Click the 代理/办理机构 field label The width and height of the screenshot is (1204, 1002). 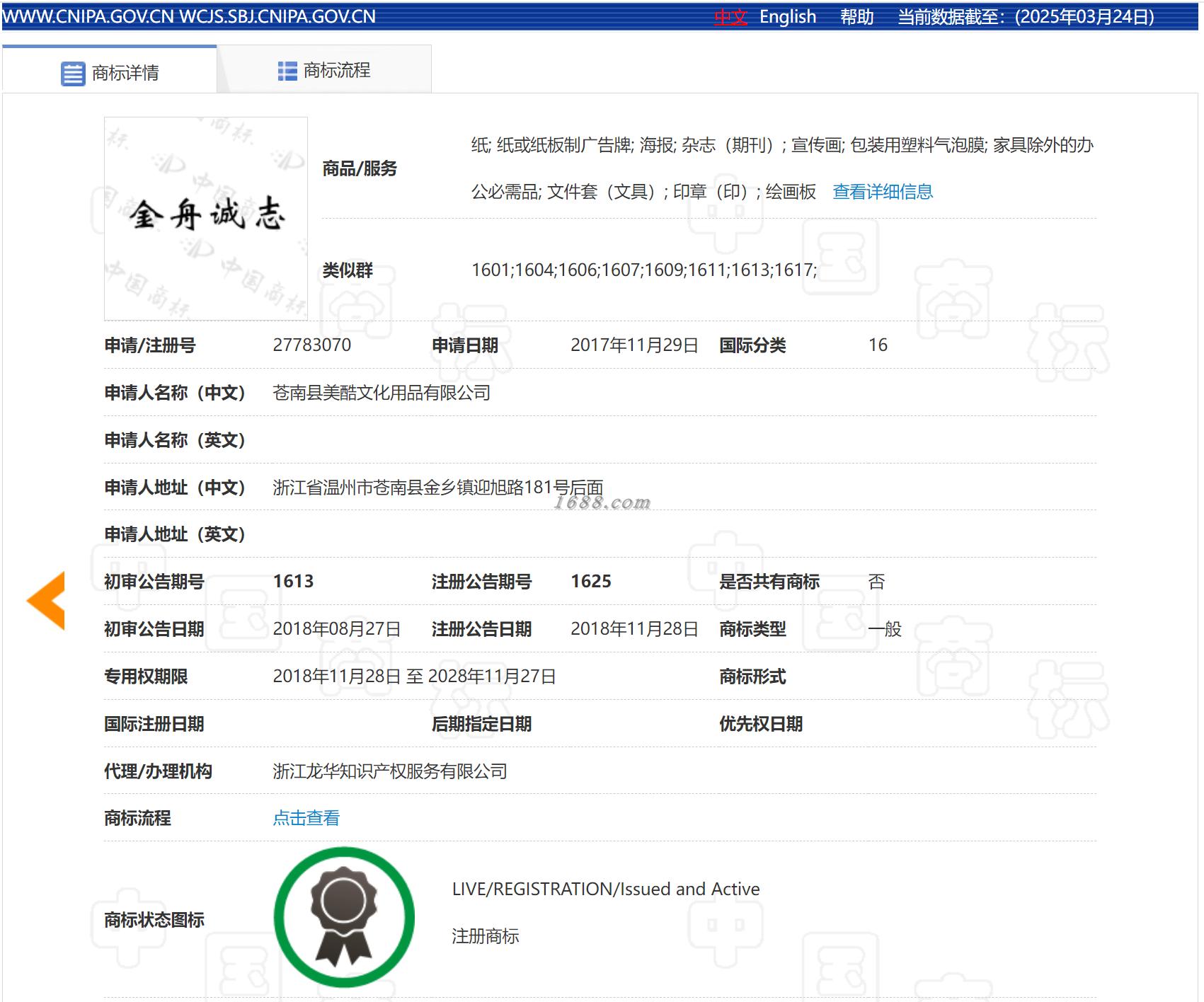click(158, 771)
